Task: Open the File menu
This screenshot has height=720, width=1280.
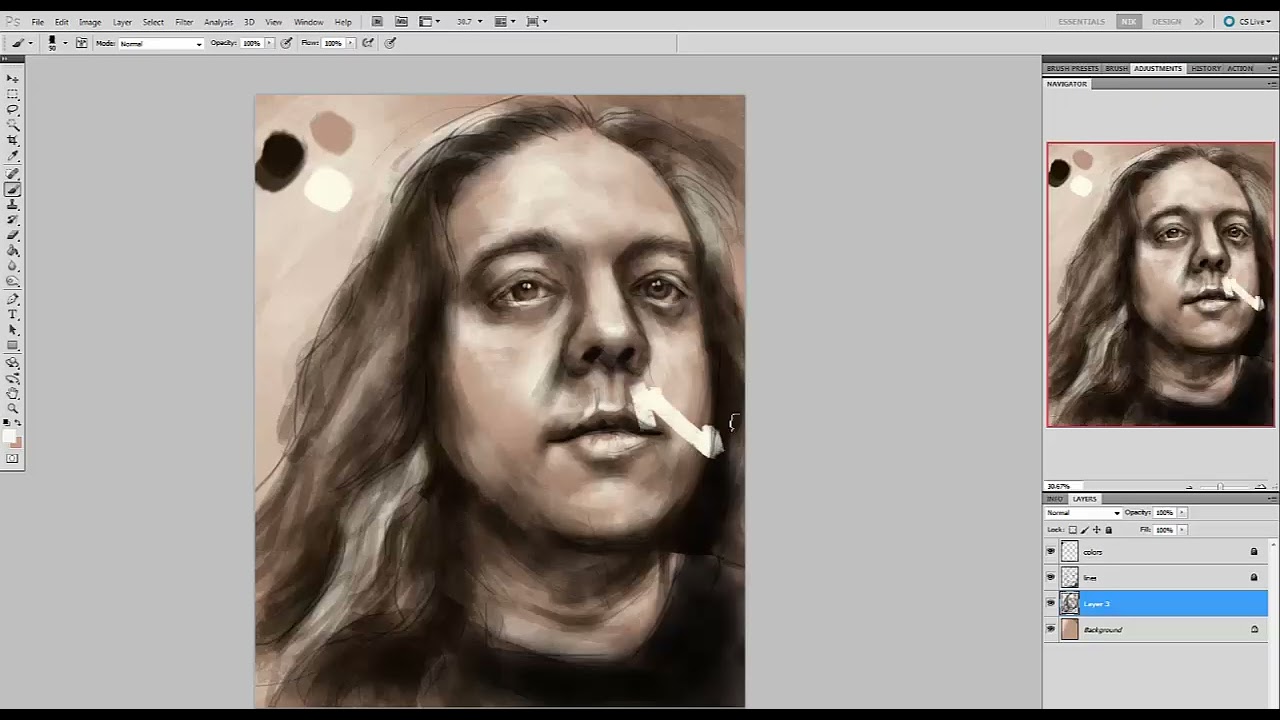Action: pos(37,21)
